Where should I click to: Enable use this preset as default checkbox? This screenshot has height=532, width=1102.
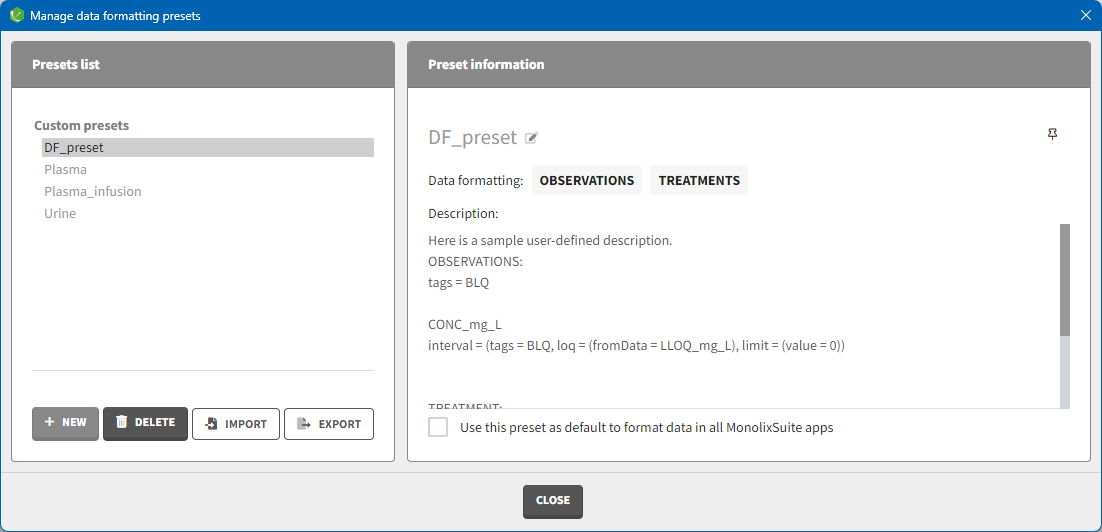[438, 427]
